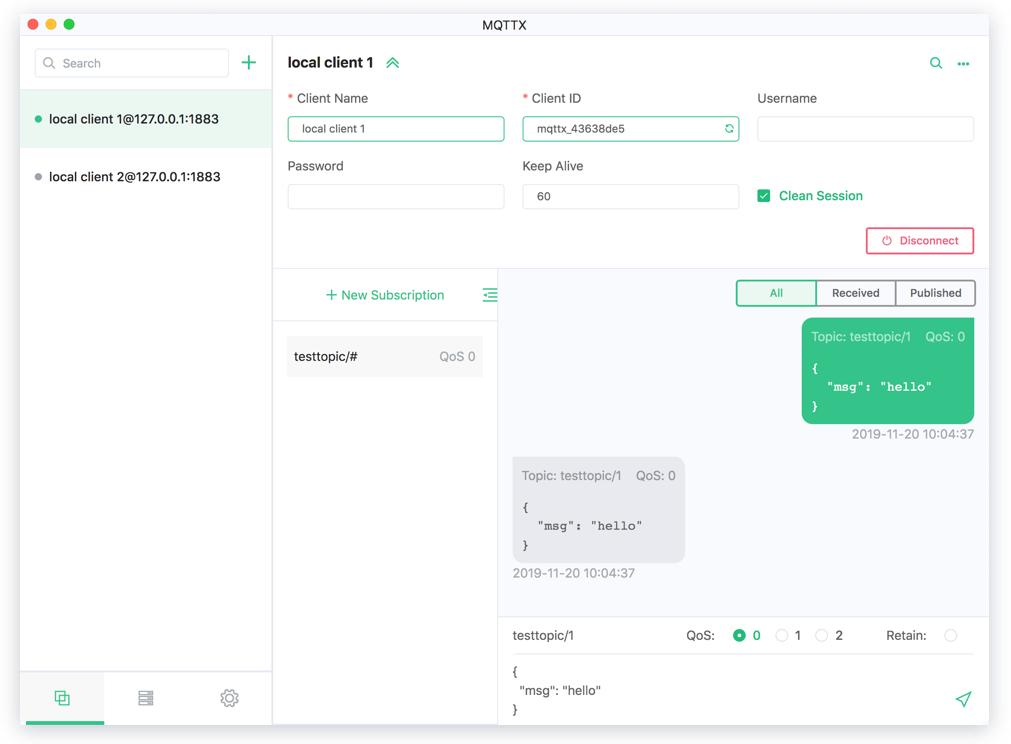
Task: Click the plus icon beside New Subscription
Action: pos(331,295)
